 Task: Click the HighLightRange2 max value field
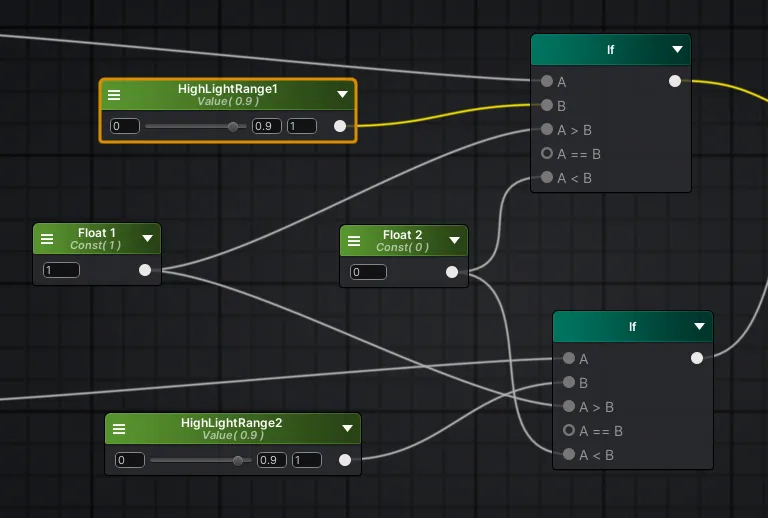tap(306, 460)
